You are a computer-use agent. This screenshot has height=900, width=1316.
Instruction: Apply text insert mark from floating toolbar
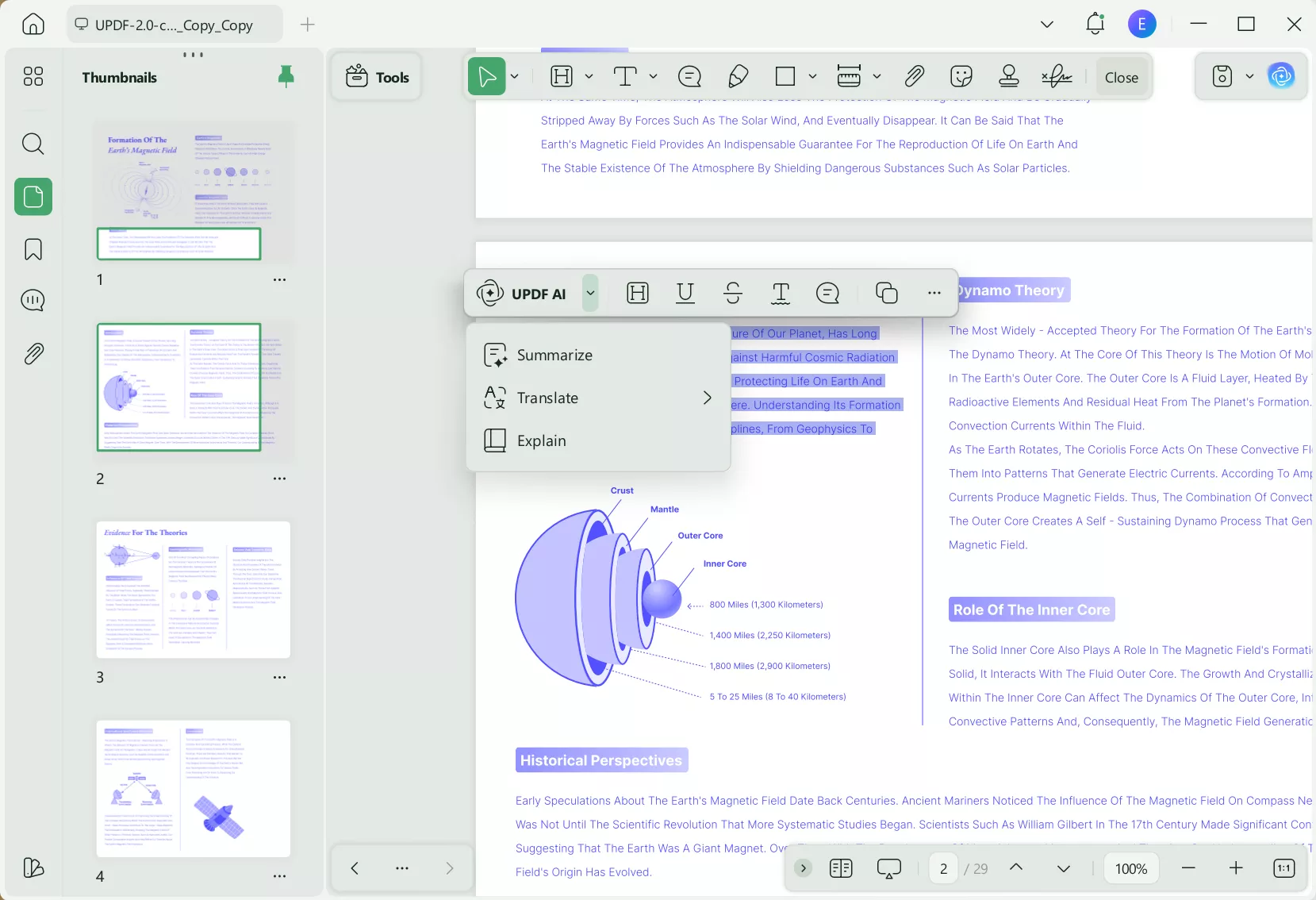[781, 294]
